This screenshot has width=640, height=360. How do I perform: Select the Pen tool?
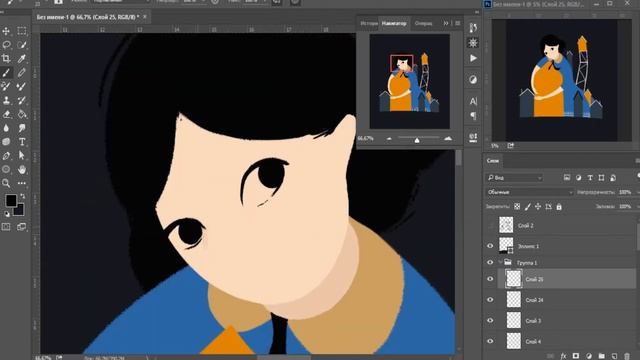(x=6, y=156)
